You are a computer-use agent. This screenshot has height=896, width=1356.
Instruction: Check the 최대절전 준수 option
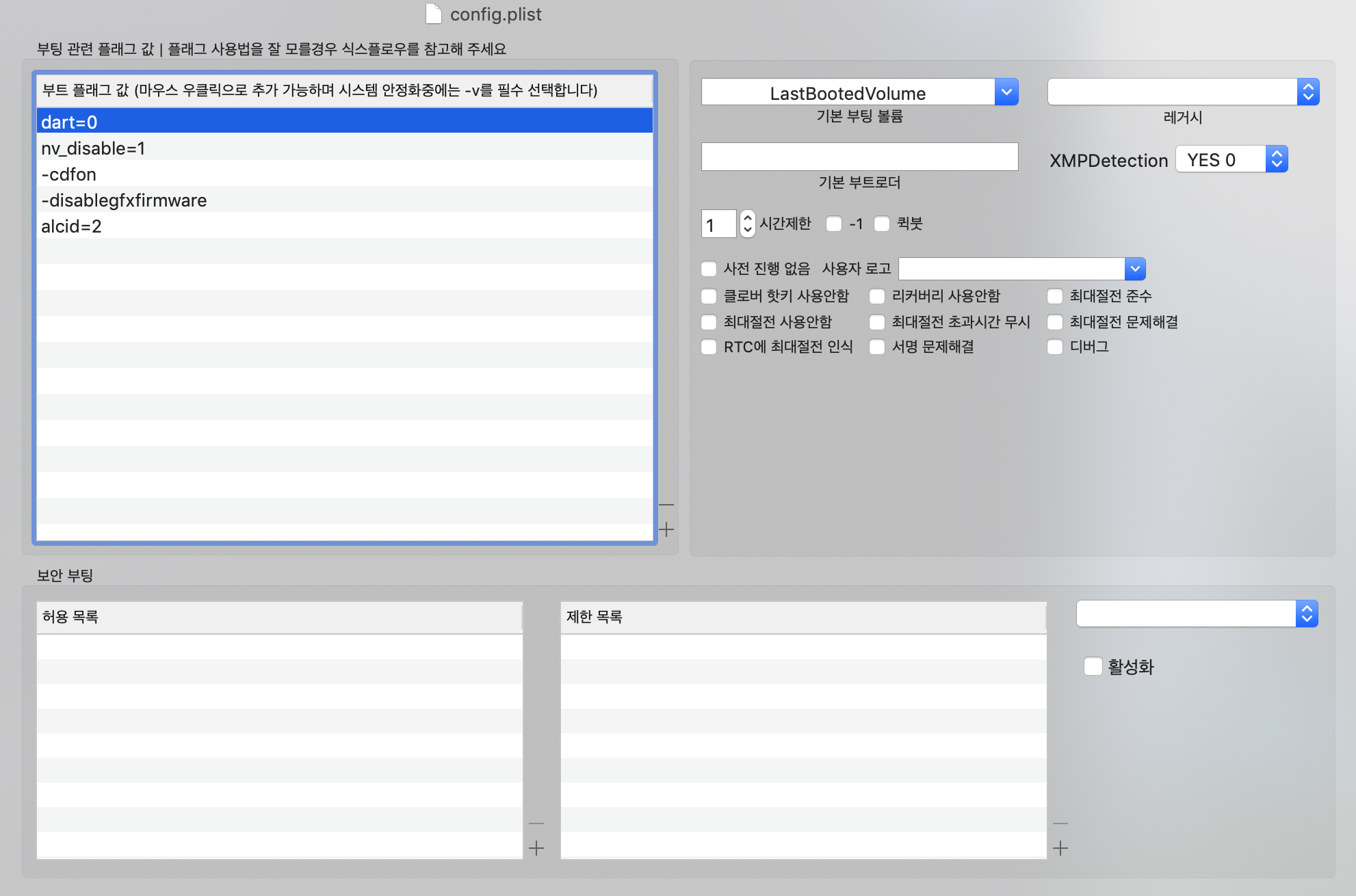pos(1055,296)
